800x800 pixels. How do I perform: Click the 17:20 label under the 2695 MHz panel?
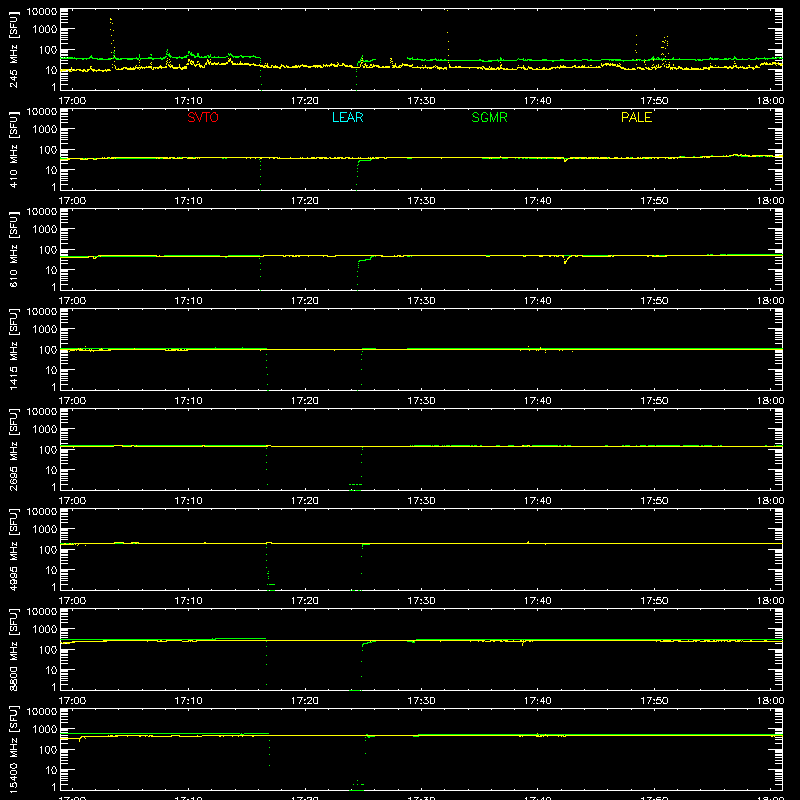pos(305,501)
